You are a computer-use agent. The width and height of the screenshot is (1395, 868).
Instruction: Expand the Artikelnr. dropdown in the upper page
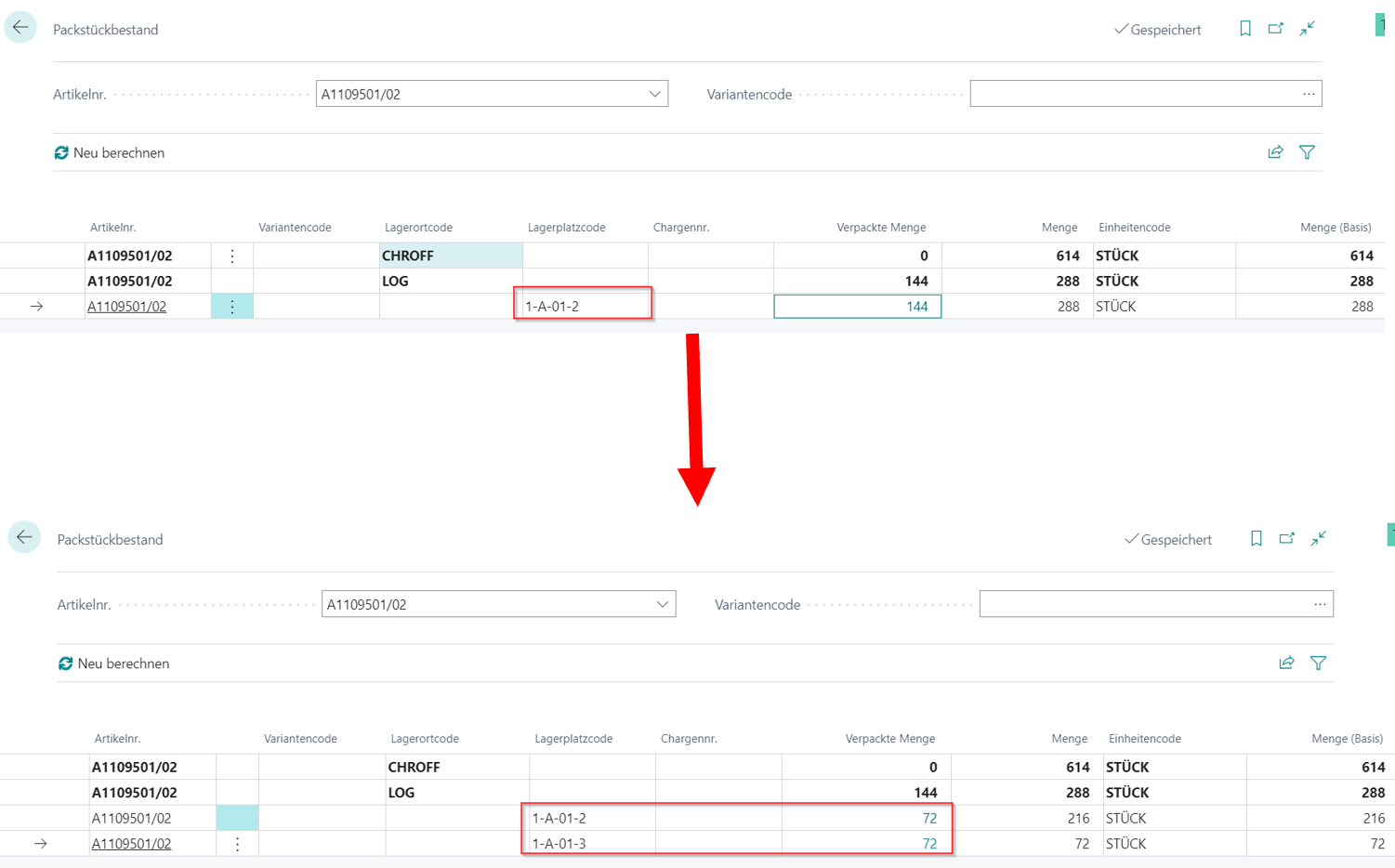[654, 94]
